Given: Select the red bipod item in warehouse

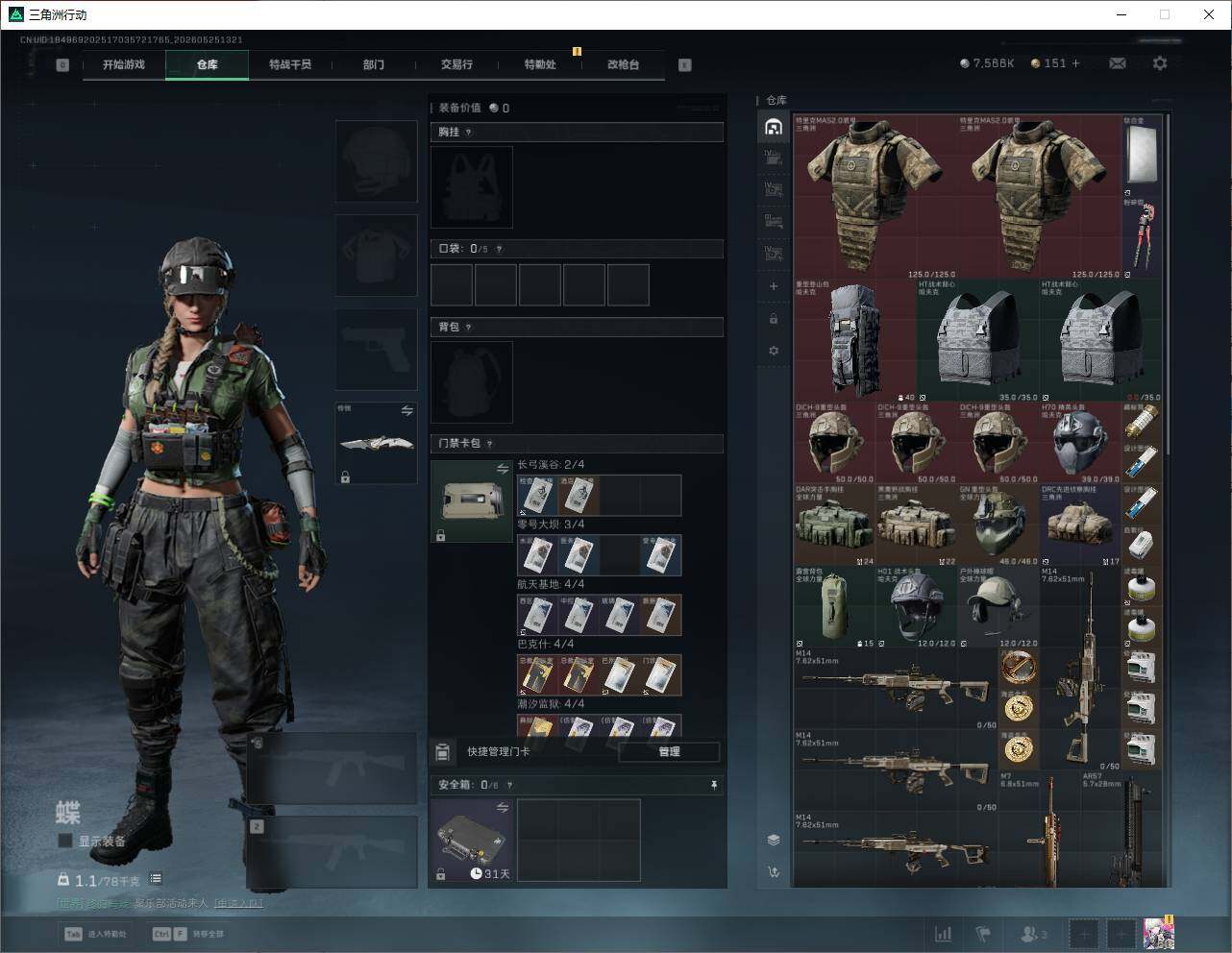Looking at the screenshot, I should coord(1142,238).
